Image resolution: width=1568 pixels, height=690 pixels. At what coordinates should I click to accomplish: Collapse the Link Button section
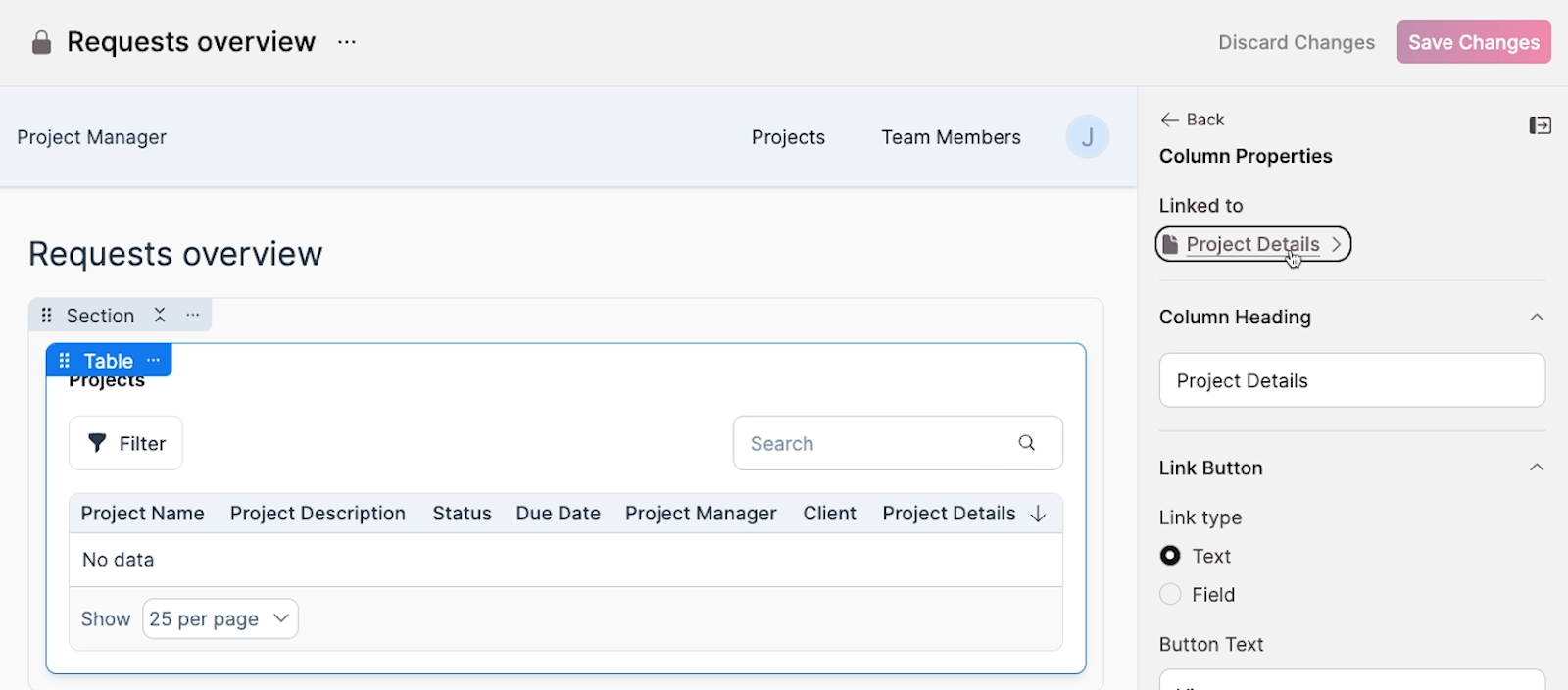(1537, 468)
